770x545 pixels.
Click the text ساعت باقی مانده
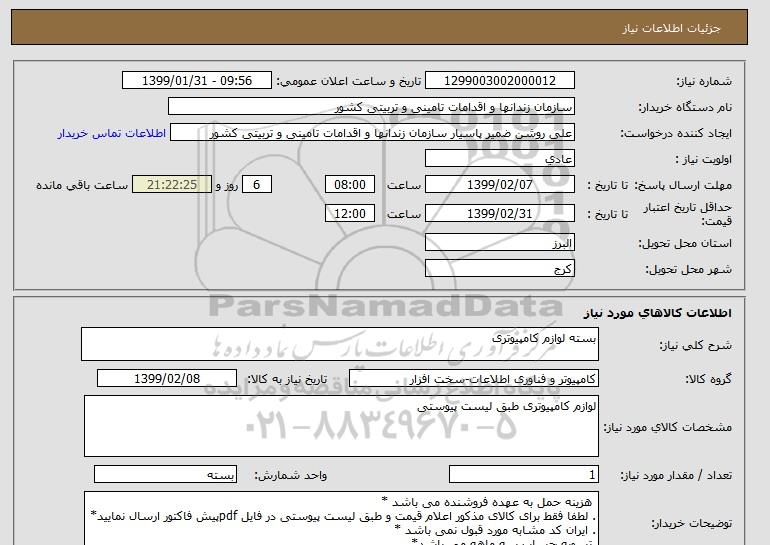coord(82,185)
